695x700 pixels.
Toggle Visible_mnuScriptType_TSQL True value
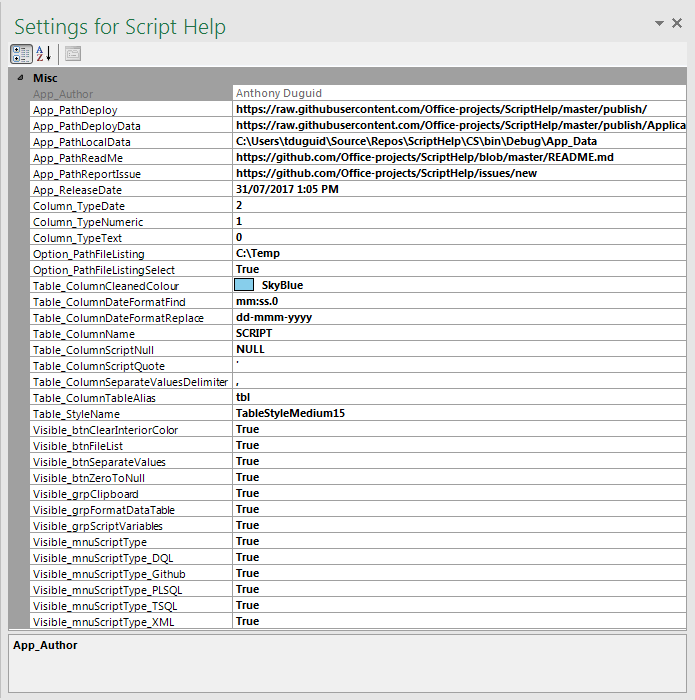coord(459,605)
